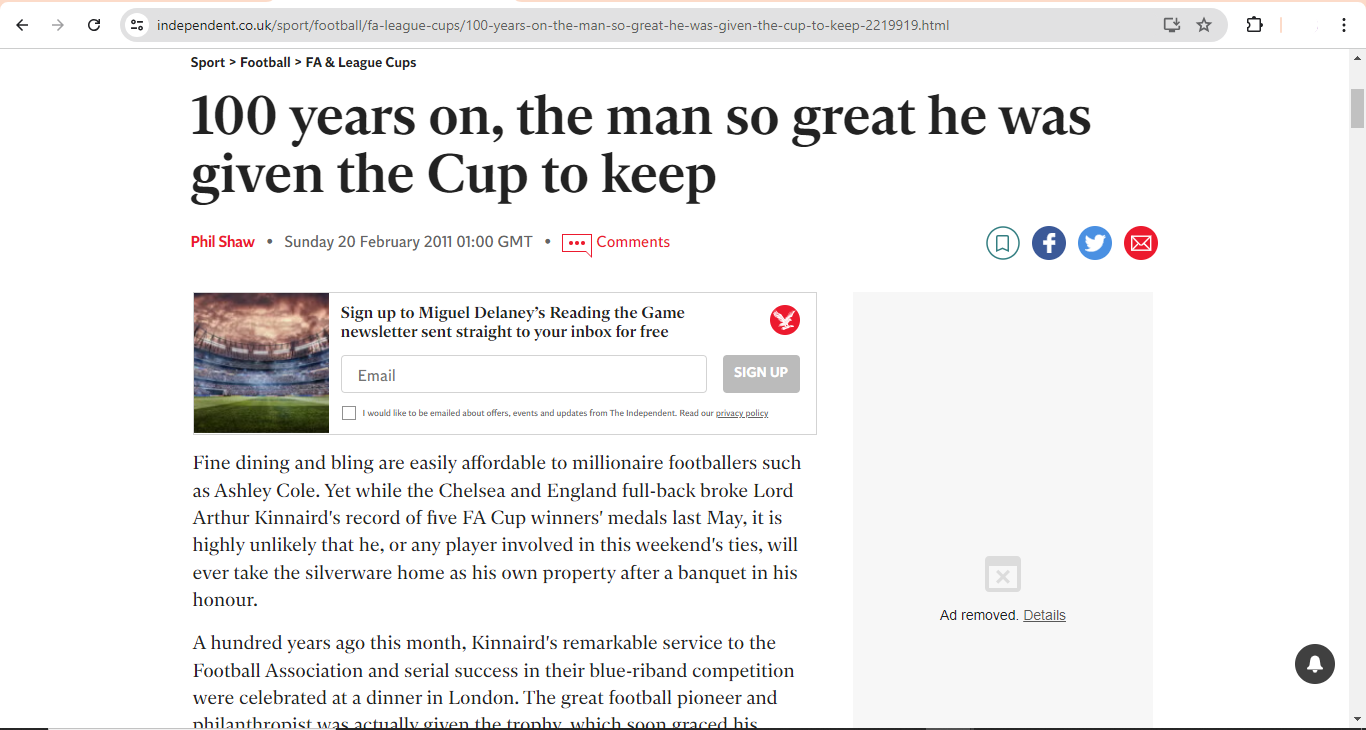Viewport: 1366px width, 730px height.
Task: Click the install app icon in the address bar
Action: [1172, 25]
